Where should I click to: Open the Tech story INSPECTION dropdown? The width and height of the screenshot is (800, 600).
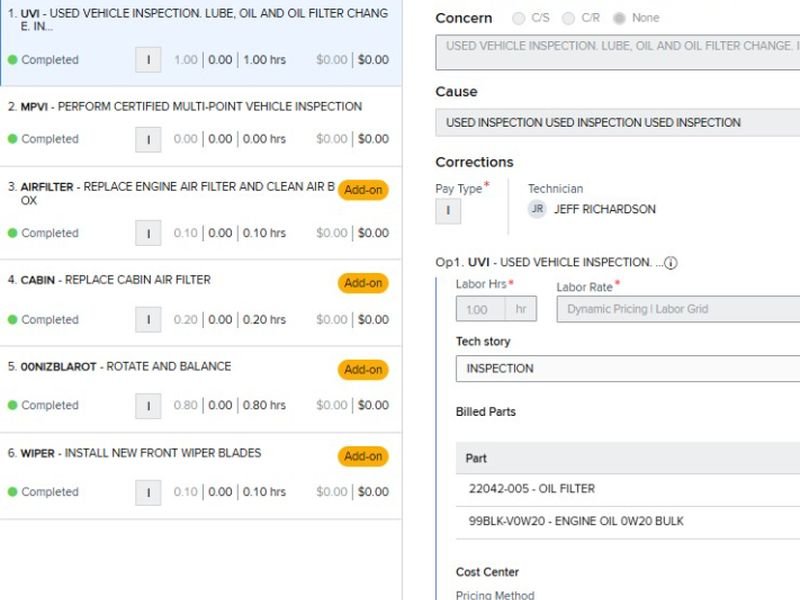(x=627, y=368)
